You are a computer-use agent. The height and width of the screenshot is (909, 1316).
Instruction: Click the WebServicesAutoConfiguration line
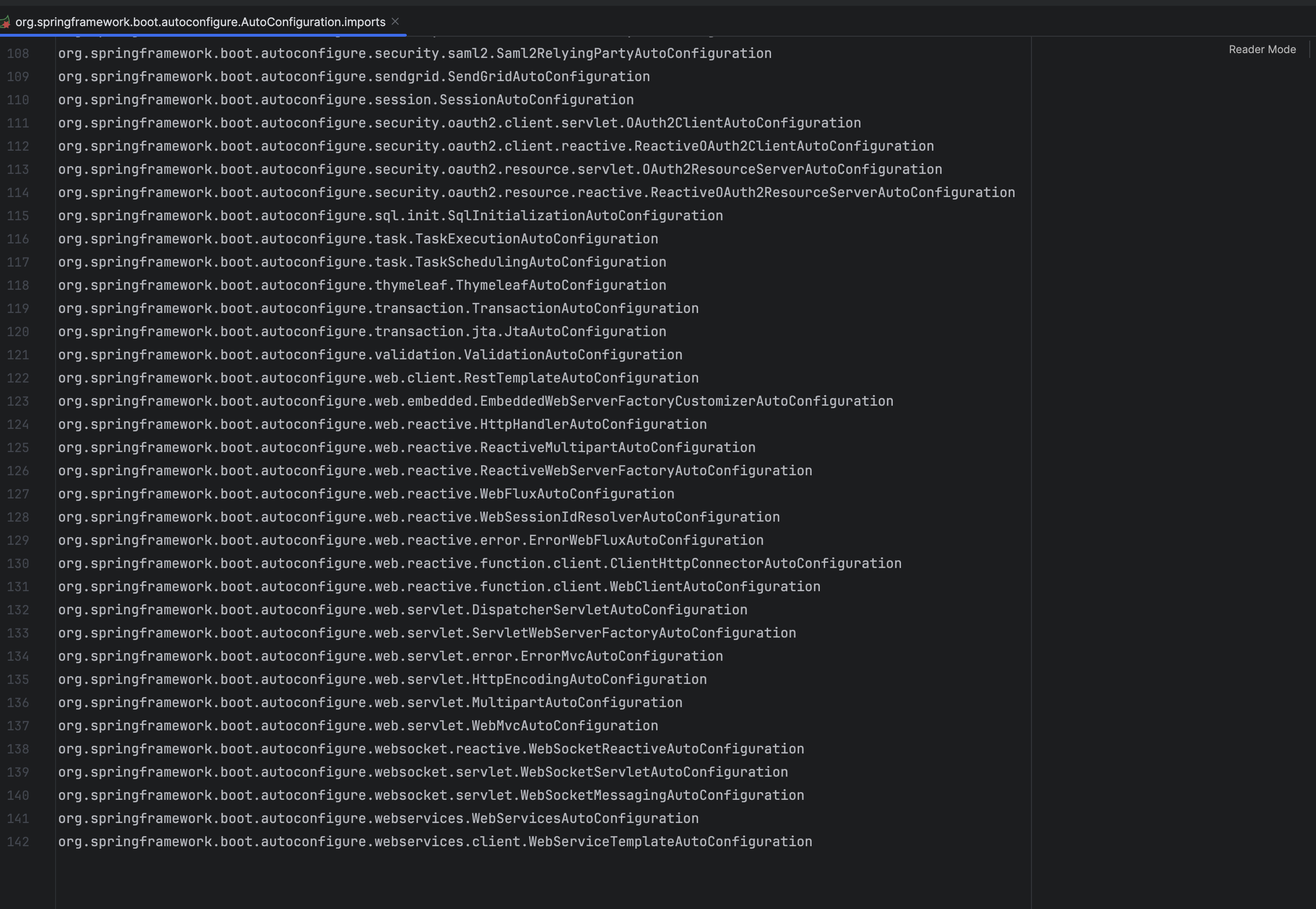(378, 819)
